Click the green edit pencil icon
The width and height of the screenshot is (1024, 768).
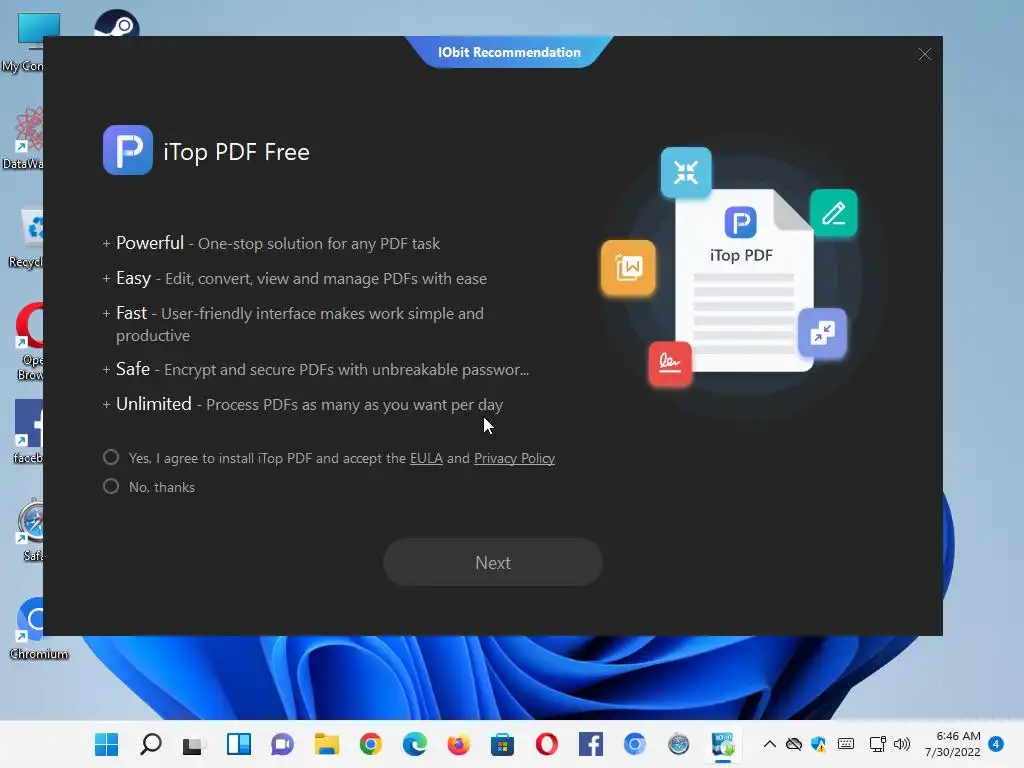click(x=834, y=213)
